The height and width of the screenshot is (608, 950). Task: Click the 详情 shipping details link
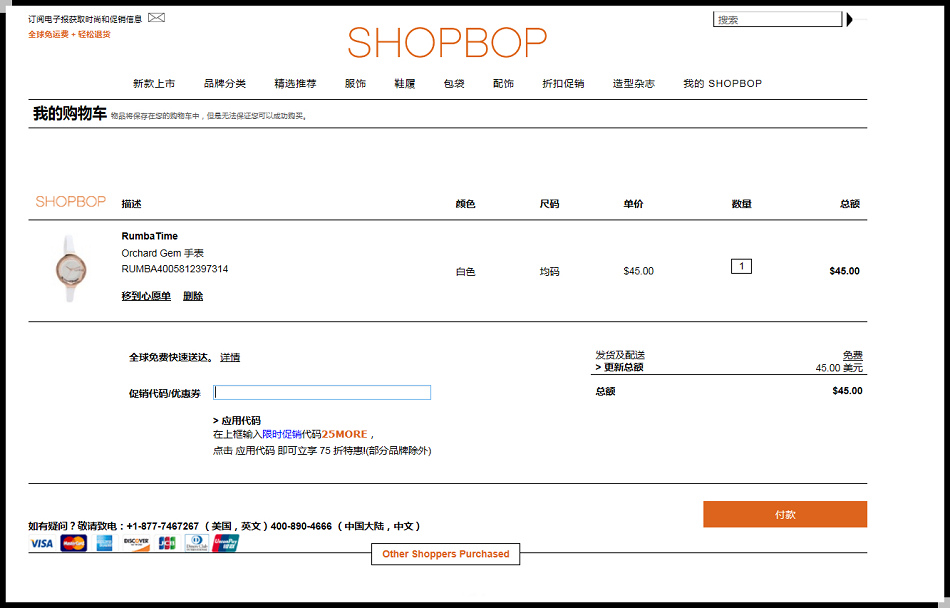click(x=230, y=357)
